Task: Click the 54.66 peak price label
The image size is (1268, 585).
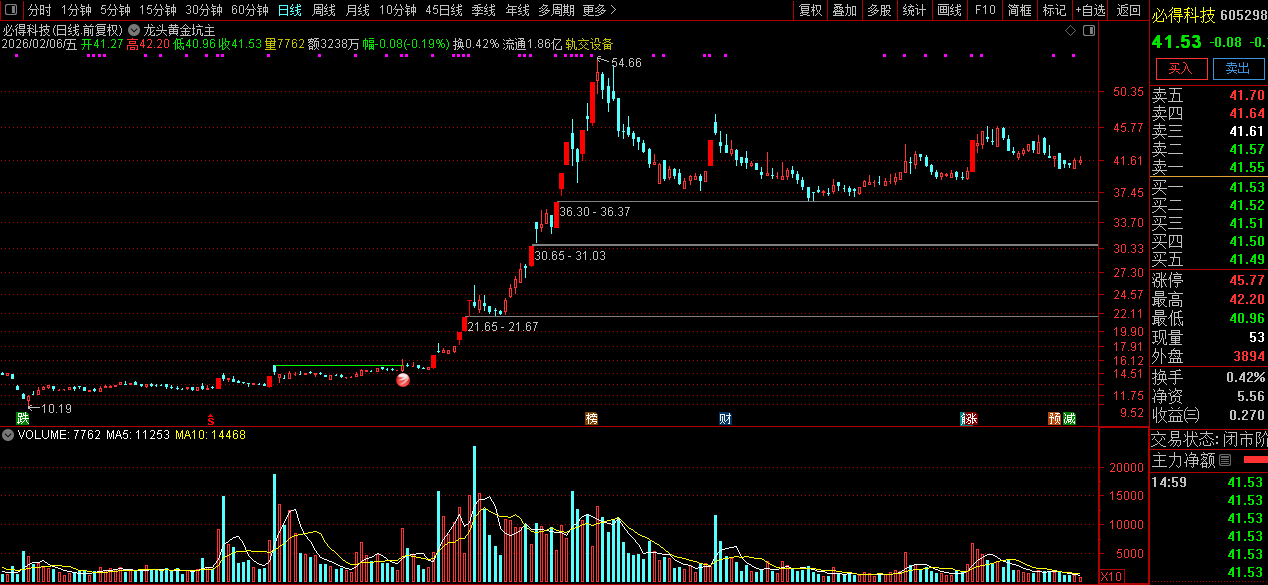Action: (x=626, y=63)
